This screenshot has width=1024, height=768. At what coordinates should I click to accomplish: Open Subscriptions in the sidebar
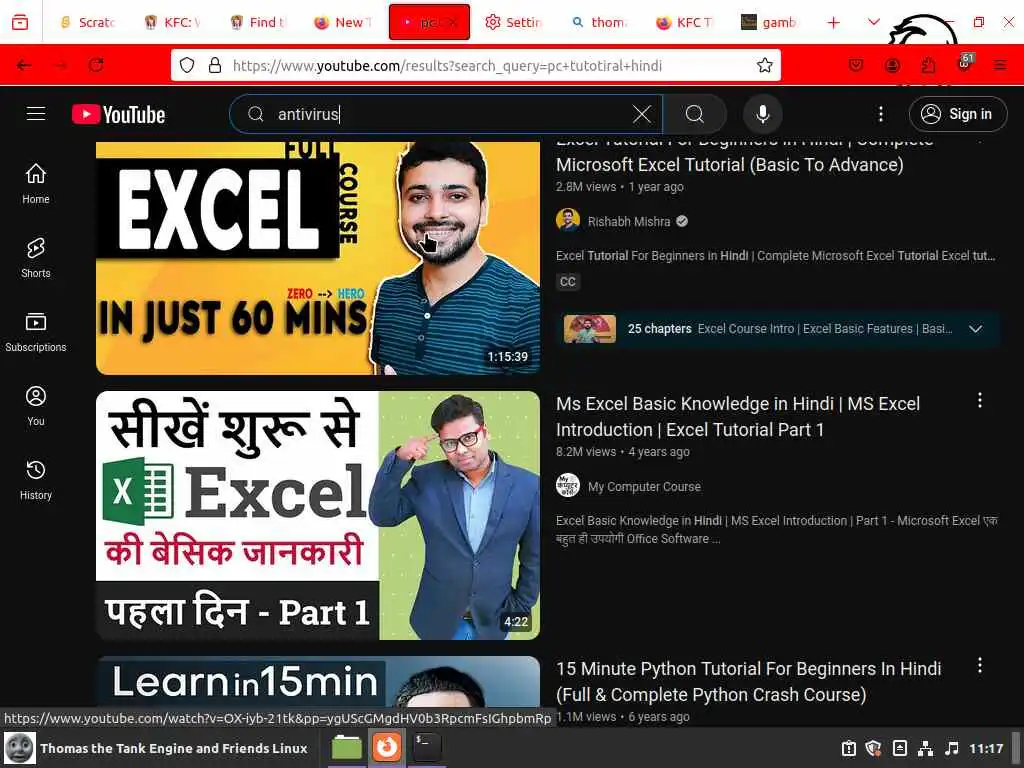tap(36, 332)
